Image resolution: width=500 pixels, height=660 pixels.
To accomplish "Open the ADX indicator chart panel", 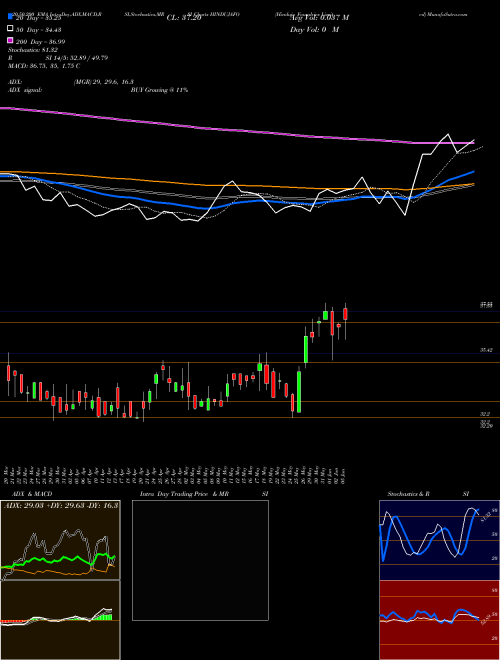I will point(60,540).
